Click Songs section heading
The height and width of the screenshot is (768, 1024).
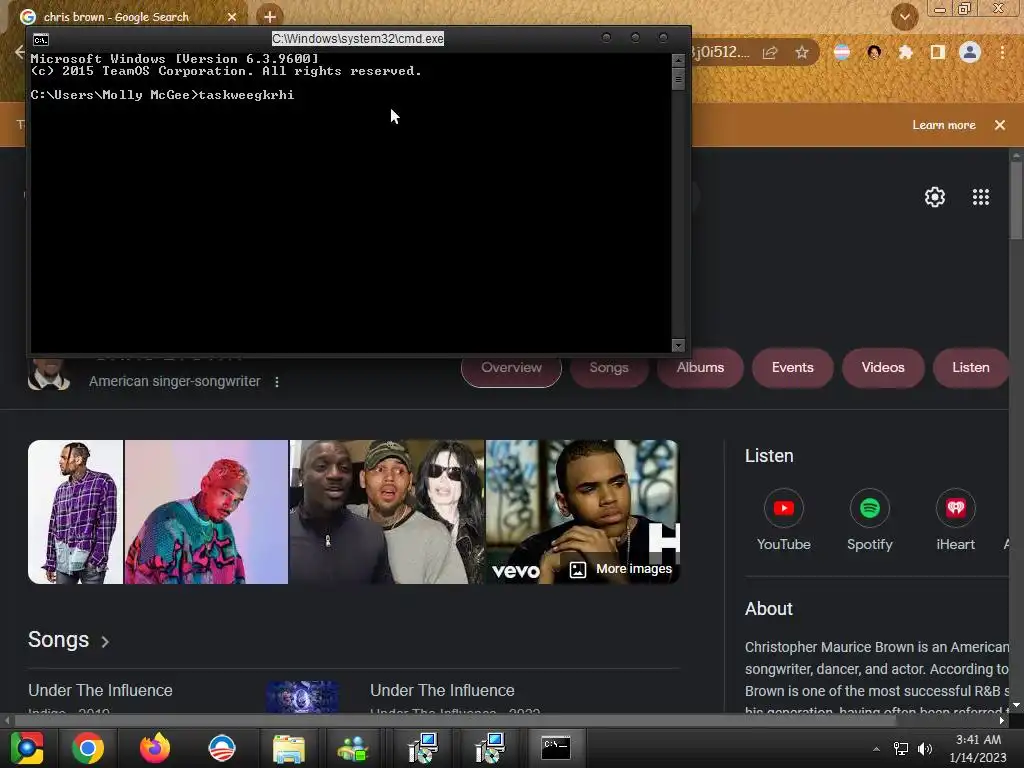[58, 640]
